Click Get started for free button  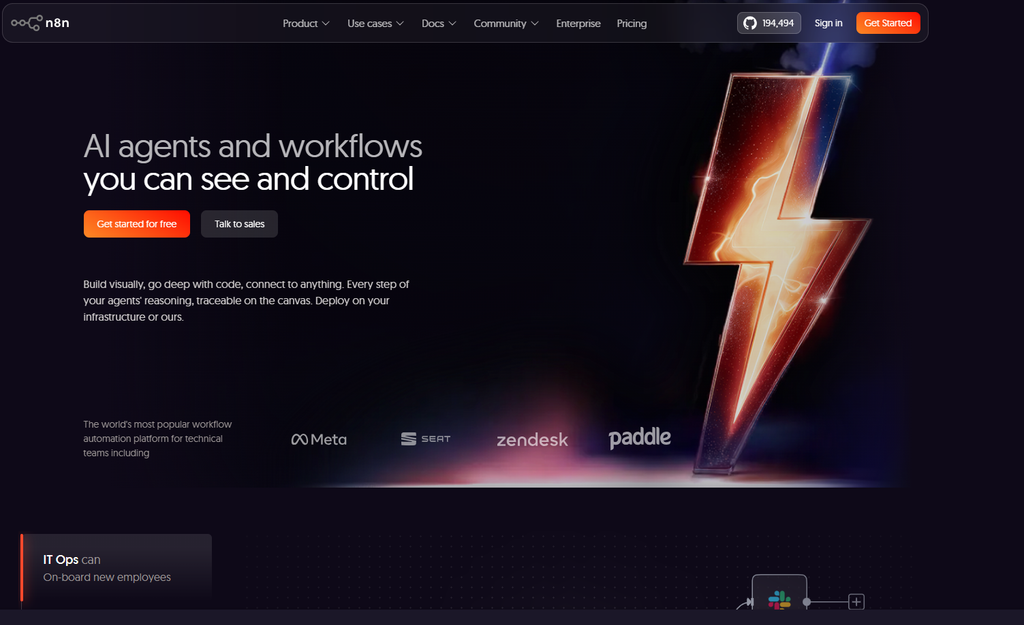click(136, 224)
